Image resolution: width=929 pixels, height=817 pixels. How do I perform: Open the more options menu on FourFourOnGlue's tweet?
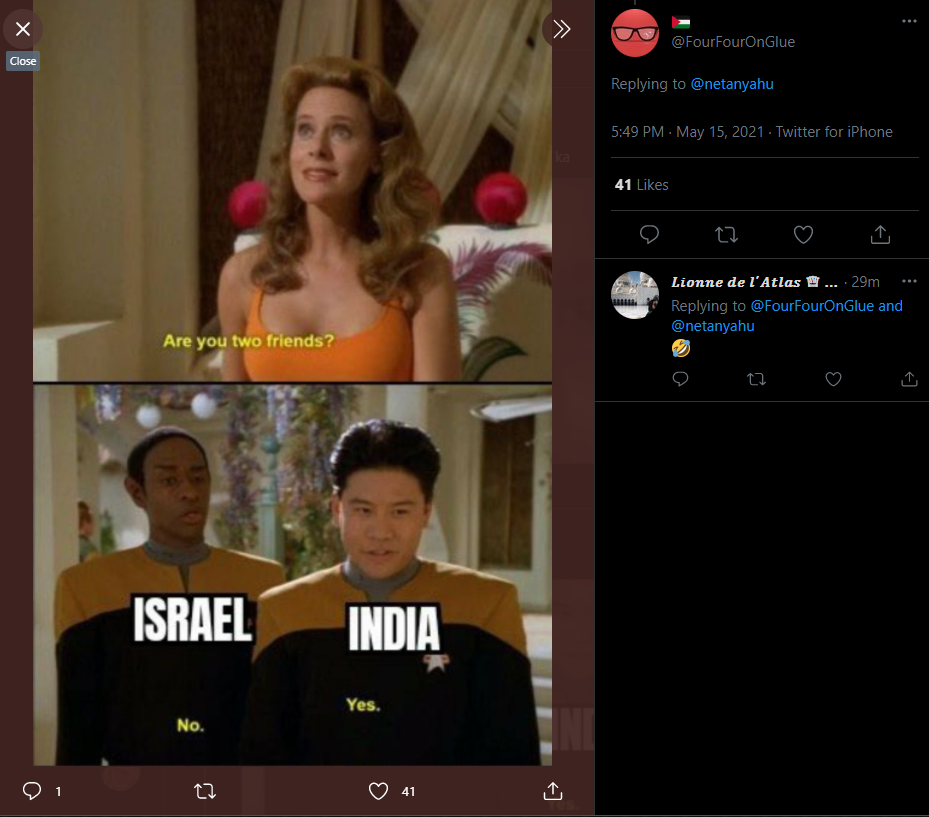(909, 21)
